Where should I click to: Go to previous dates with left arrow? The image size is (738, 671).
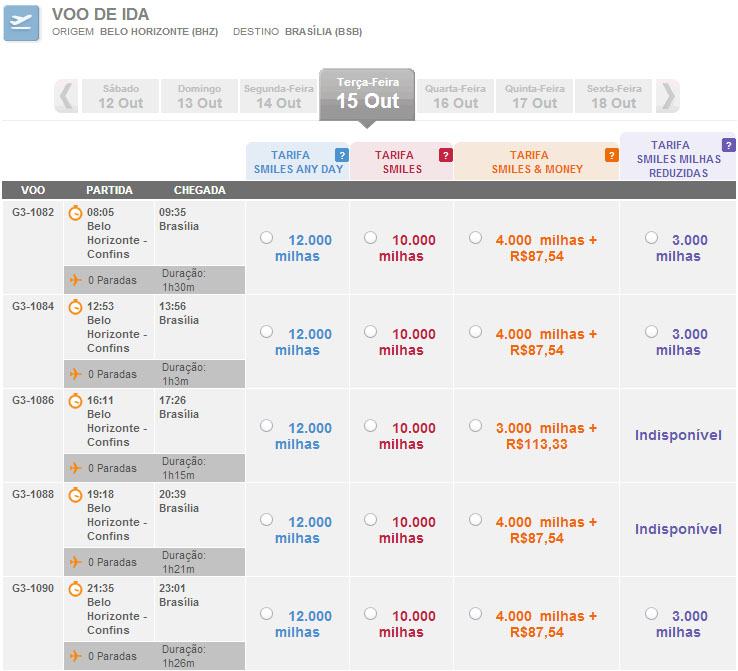[x=66, y=96]
